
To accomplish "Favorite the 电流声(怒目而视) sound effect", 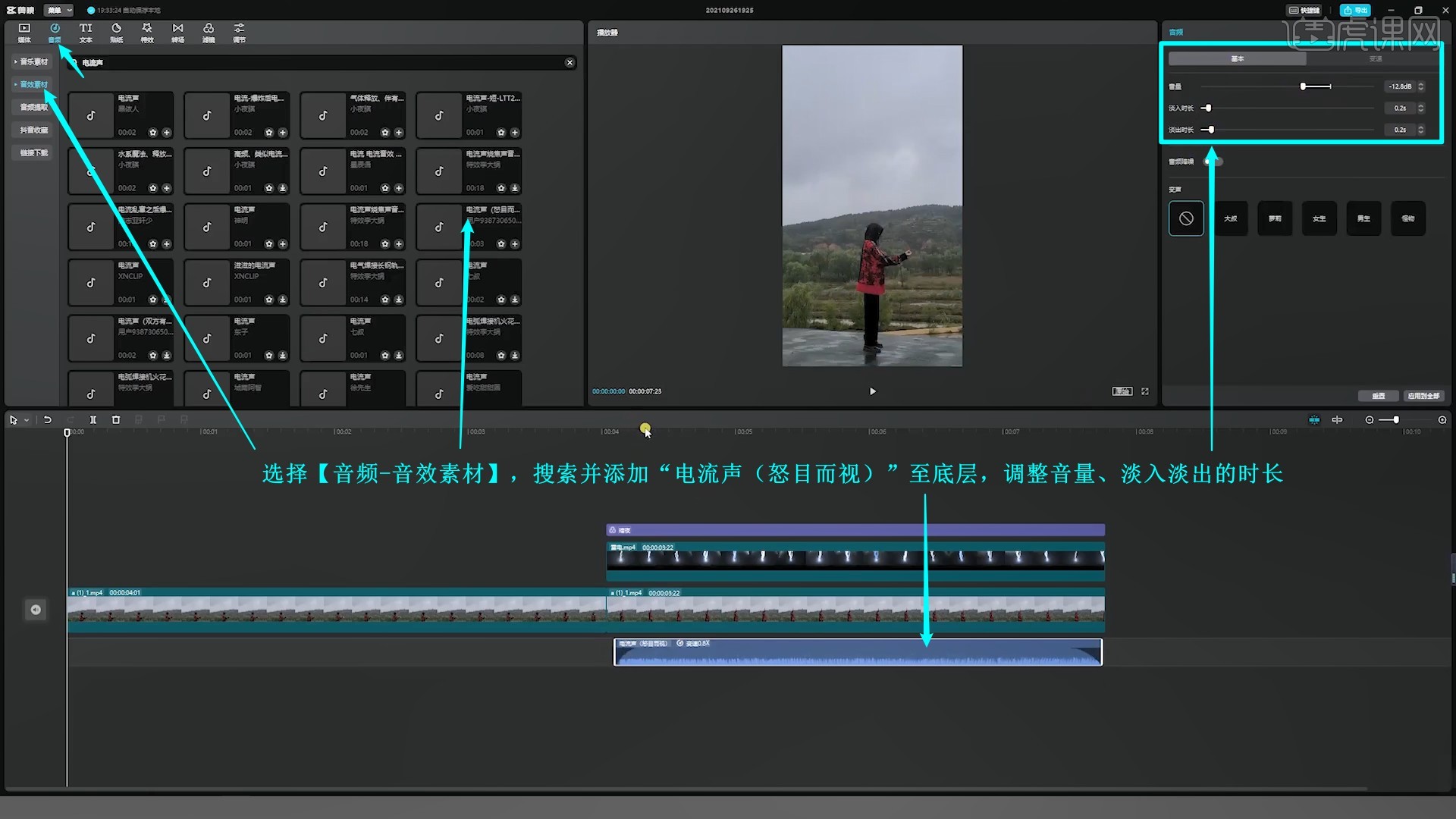I will pyautogui.click(x=501, y=244).
